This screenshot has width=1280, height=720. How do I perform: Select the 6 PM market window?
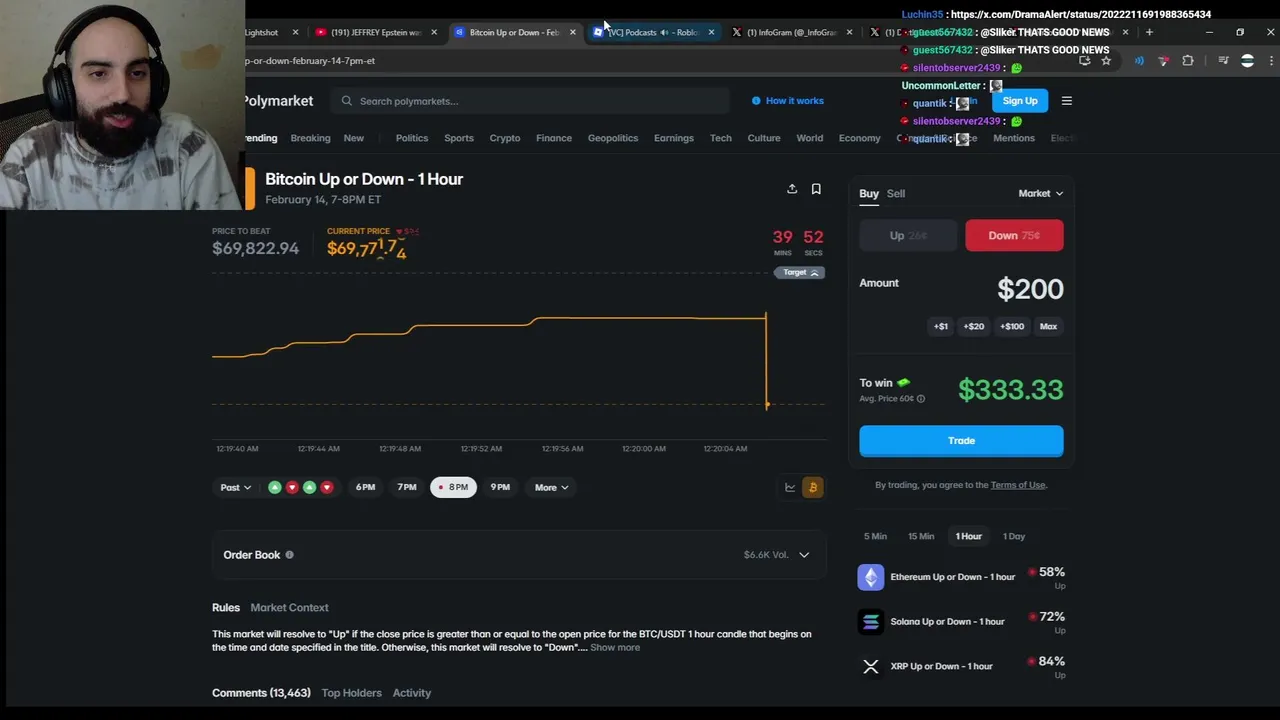pyautogui.click(x=365, y=487)
